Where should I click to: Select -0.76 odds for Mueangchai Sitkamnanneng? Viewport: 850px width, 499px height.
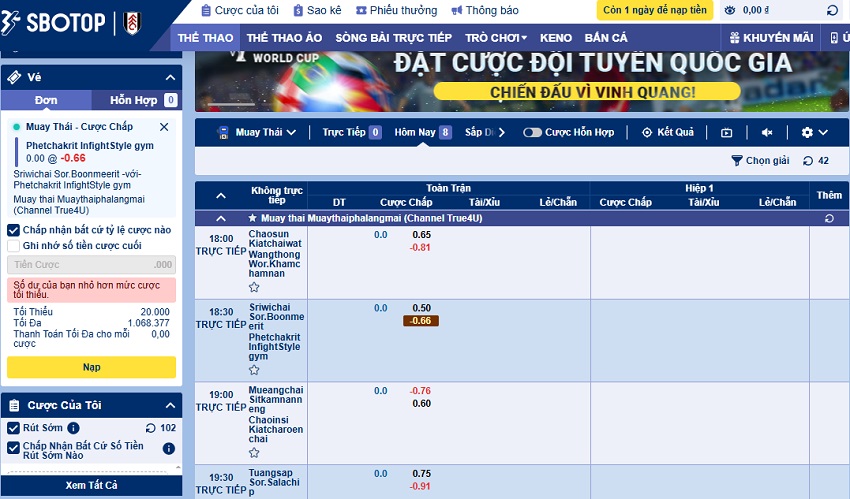[x=420, y=391]
